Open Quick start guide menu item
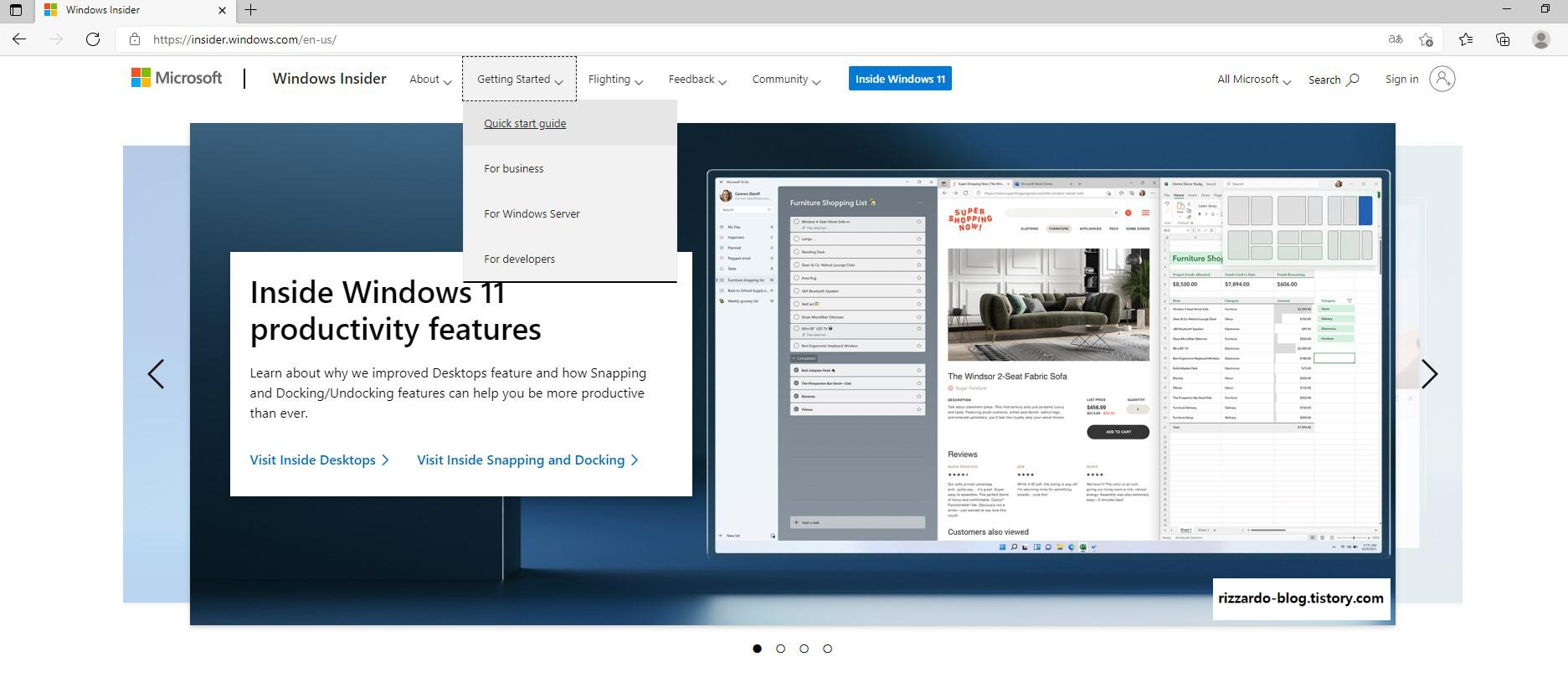 point(569,123)
